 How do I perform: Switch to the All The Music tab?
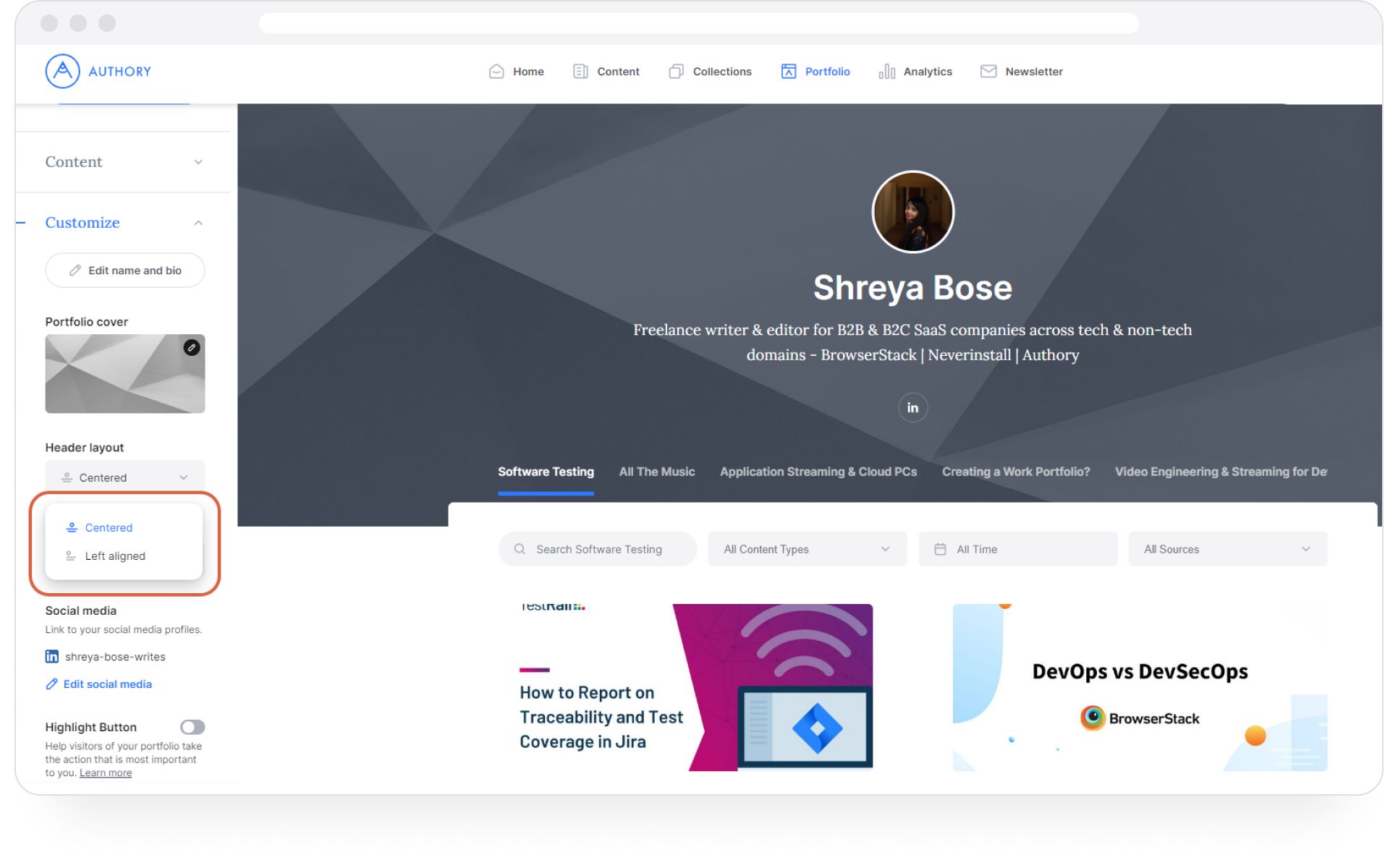(656, 472)
